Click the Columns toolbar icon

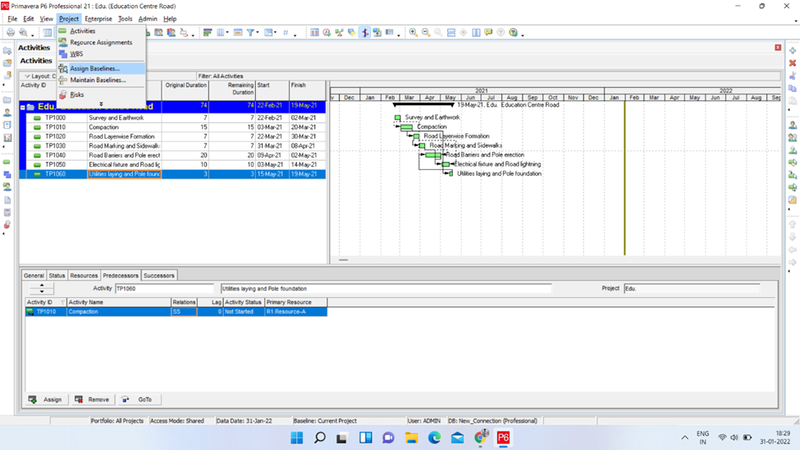point(220,33)
